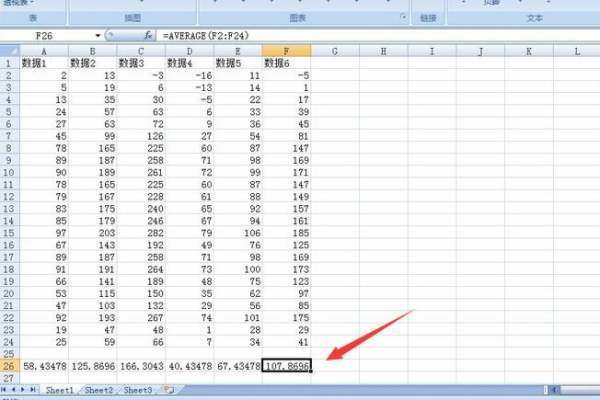Click the 文本 ribbon group label

click(x=534, y=18)
